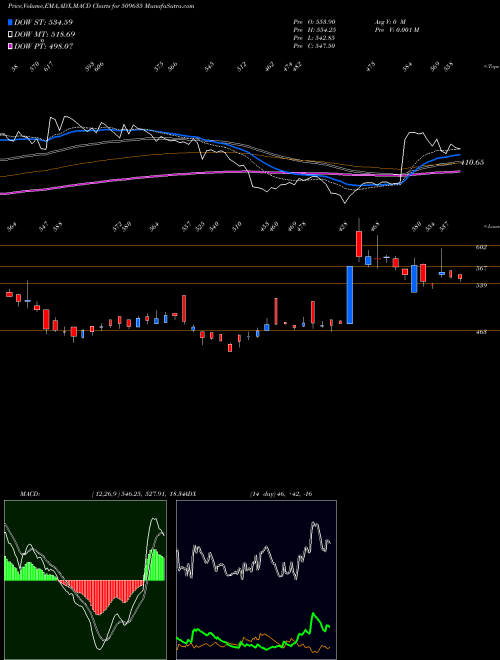Open the ADX indicator chart panel
The image size is (500, 660).
(x=256, y=580)
